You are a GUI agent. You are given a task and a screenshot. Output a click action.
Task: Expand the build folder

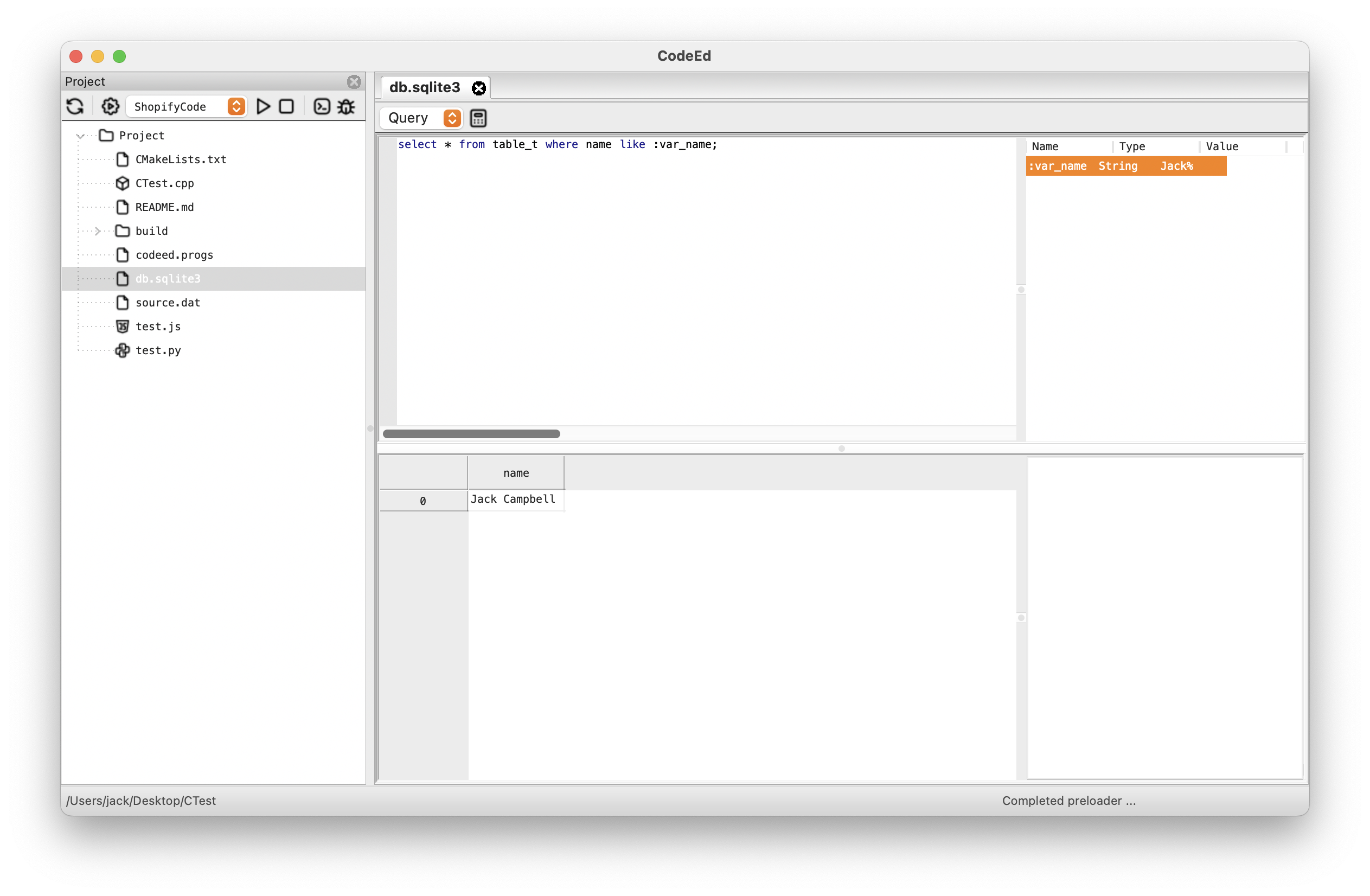98,232
